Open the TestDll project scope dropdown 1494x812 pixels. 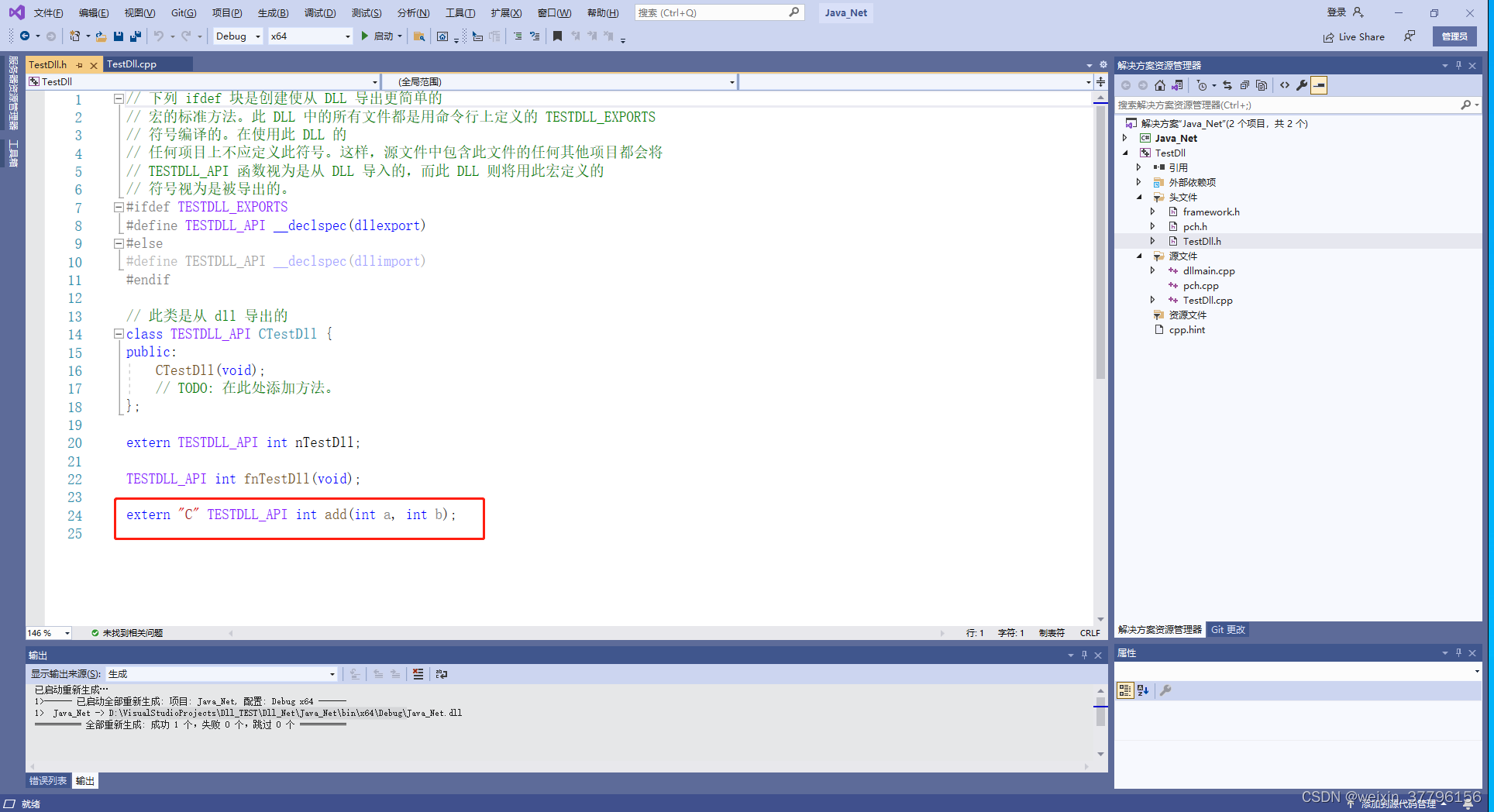203,81
